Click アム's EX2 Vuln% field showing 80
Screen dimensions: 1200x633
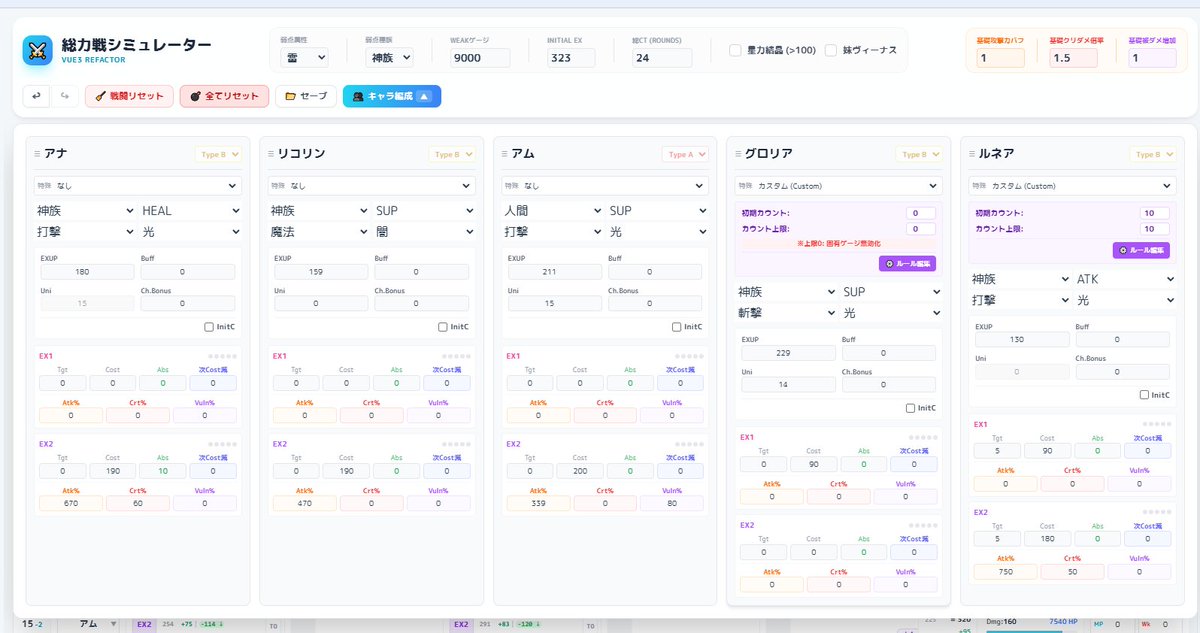click(x=673, y=504)
